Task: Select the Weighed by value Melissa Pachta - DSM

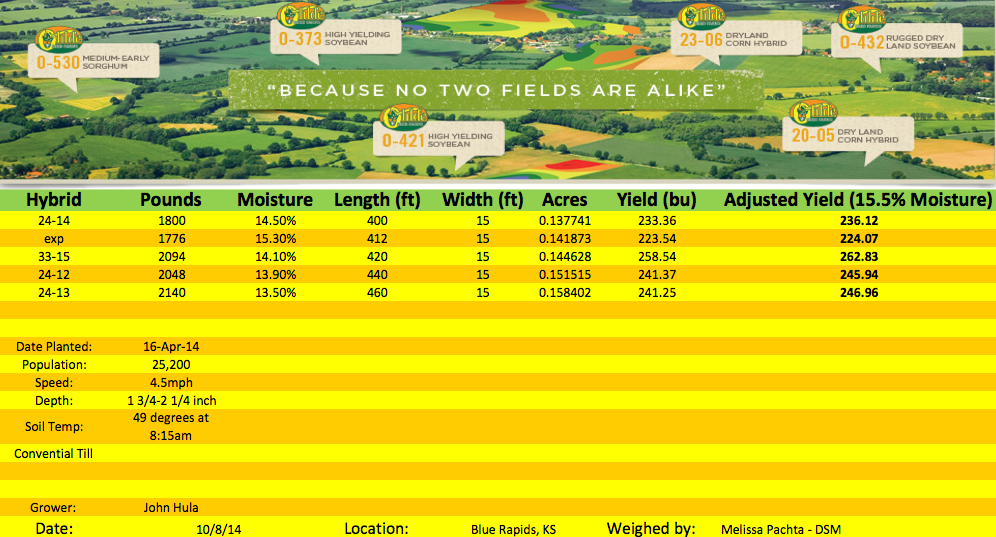Action: pos(783,528)
